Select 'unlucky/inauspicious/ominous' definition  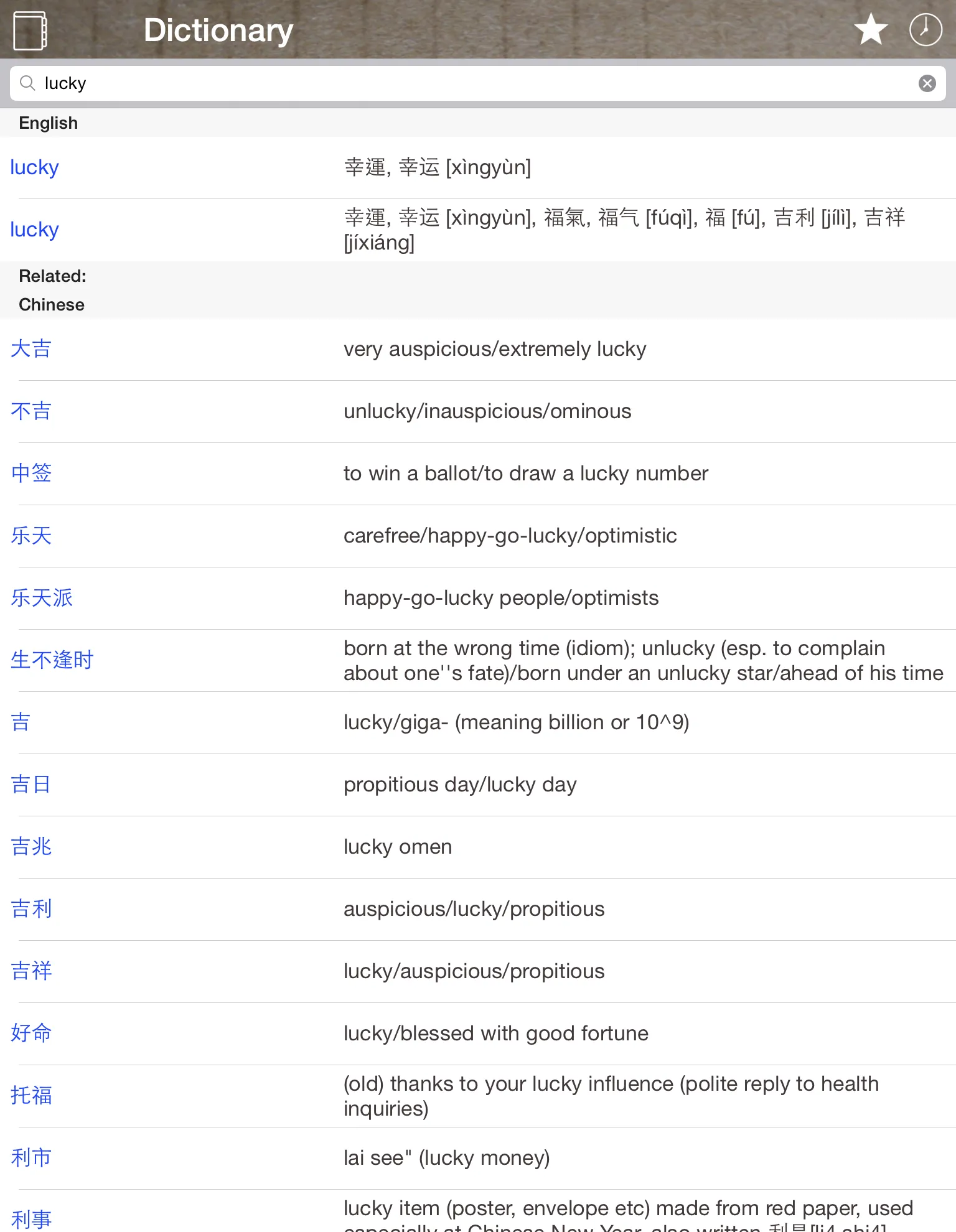click(487, 411)
